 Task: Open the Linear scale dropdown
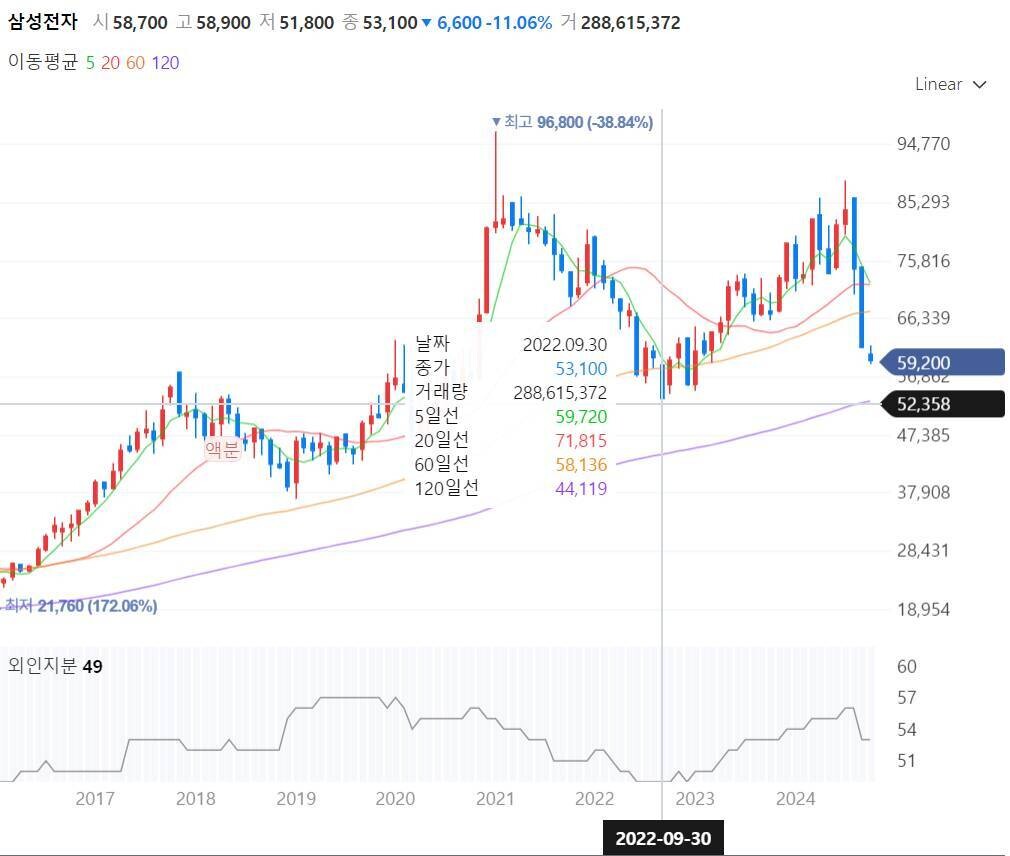950,85
